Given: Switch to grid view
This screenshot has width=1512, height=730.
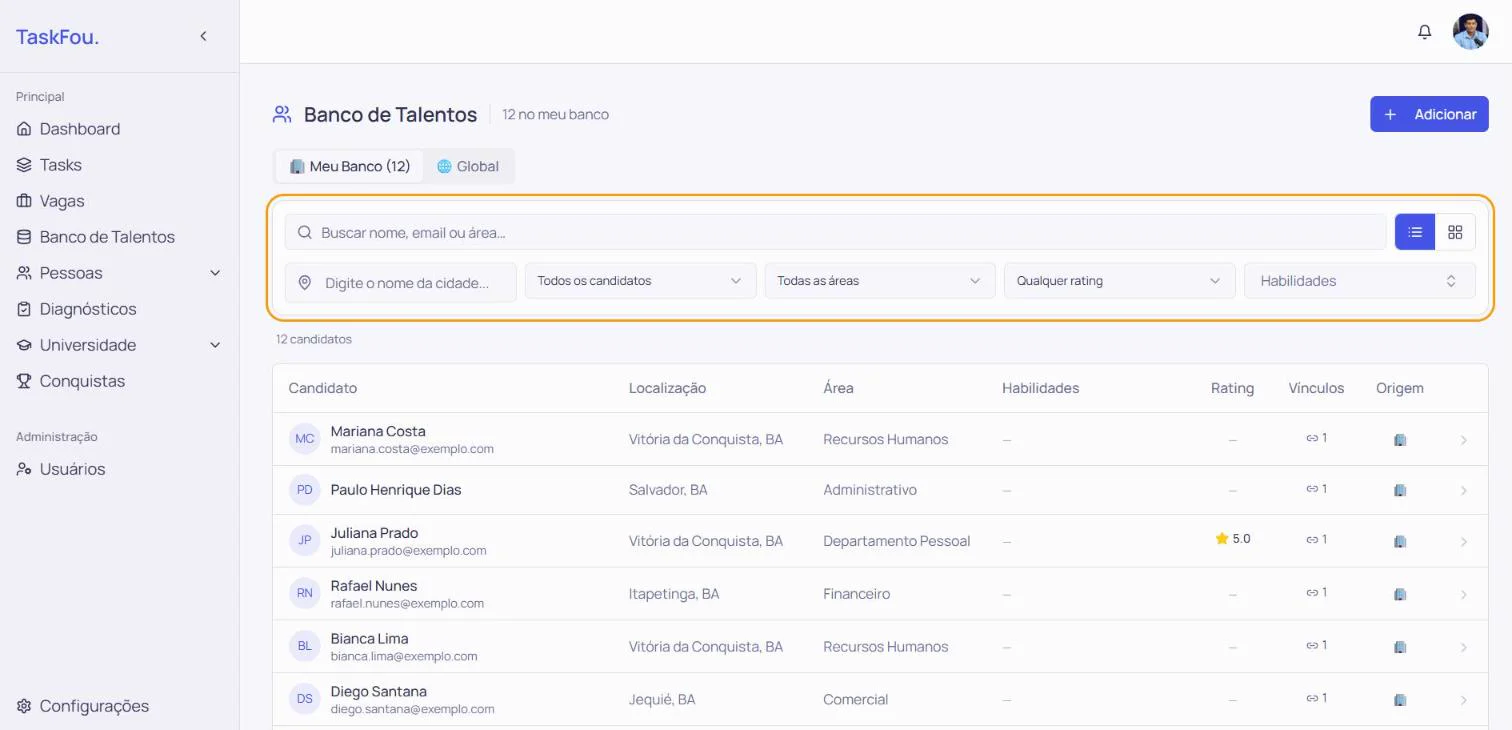Looking at the screenshot, I should click(x=1455, y=232).
